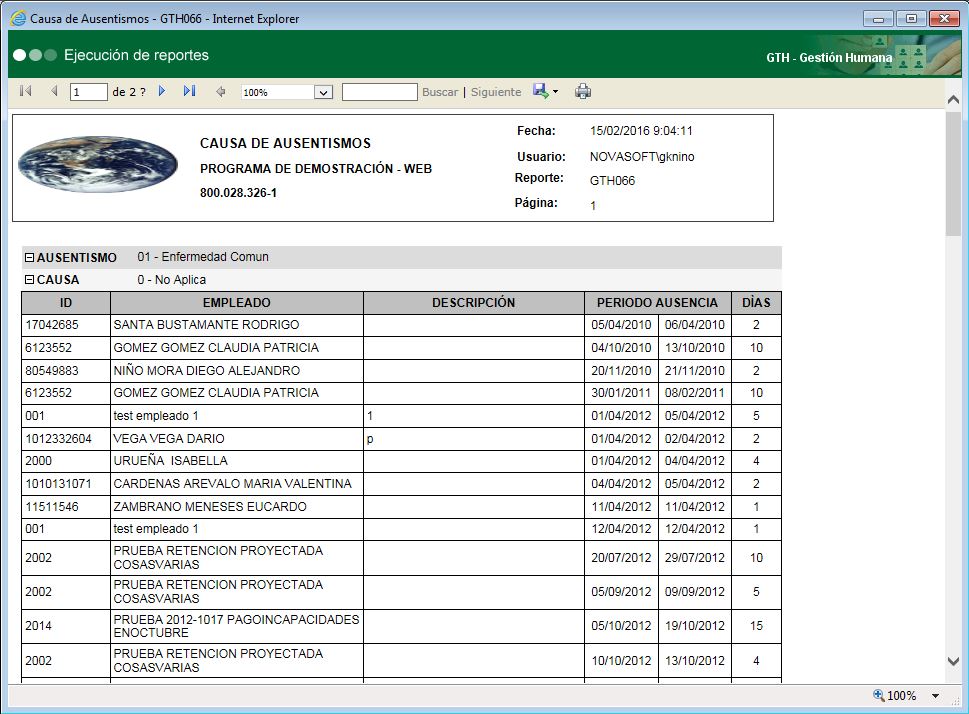The image size is (969, 714).
Task: Click the EMPLEADO column header
Action: [237, 303]
